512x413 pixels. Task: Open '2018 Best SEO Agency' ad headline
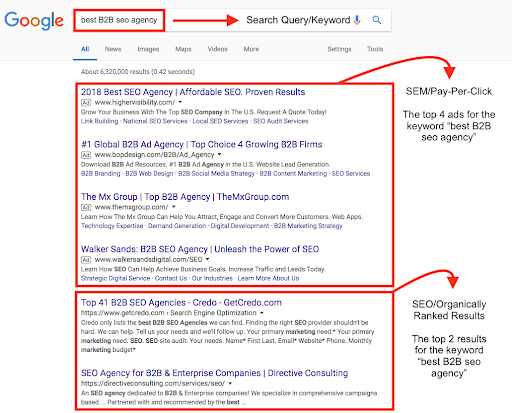click(x=193, y=92)
